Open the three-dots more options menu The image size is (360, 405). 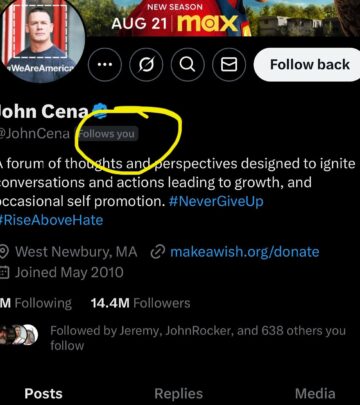105,64
